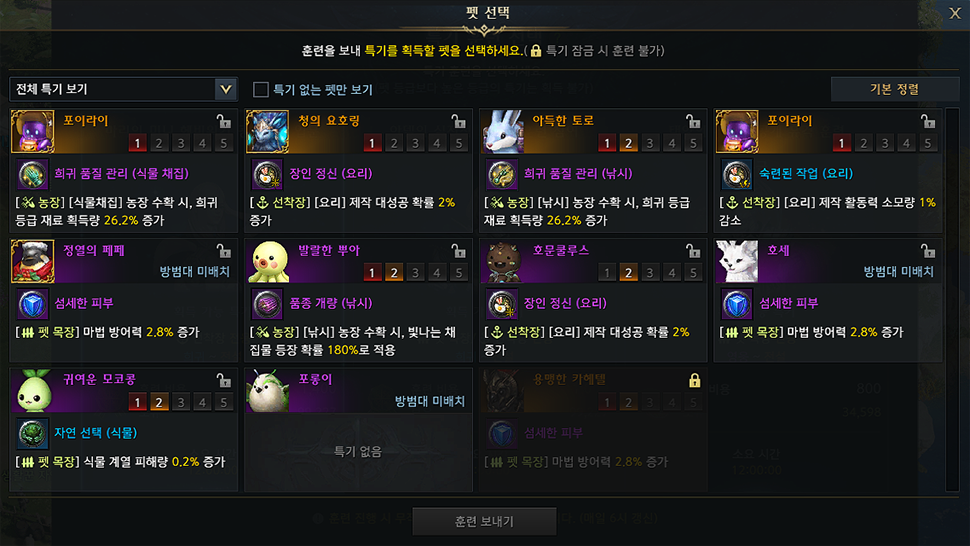The height and width of the screenshot is (546, 970).
Task: Choose the 귀여운 모코콩 pet portrait
Action: [x=33, y=391]
